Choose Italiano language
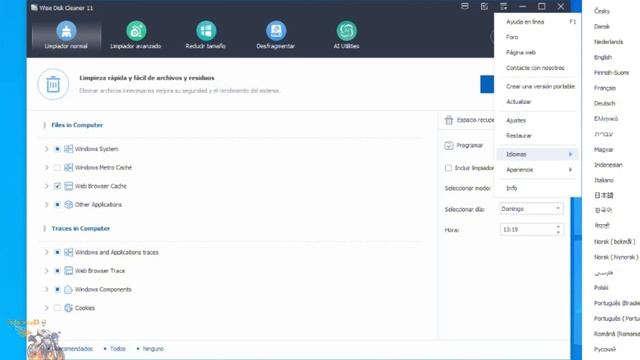 (x=604, y=180)
